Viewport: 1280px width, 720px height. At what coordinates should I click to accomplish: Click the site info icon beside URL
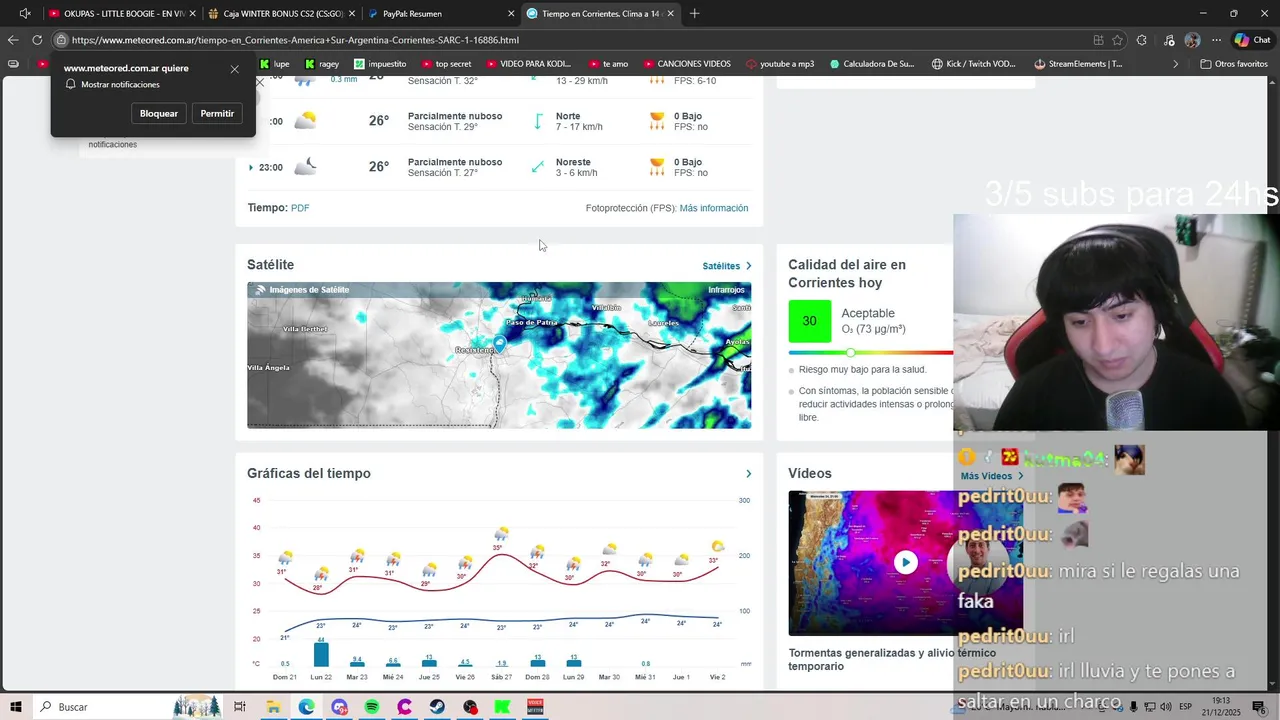61,40
